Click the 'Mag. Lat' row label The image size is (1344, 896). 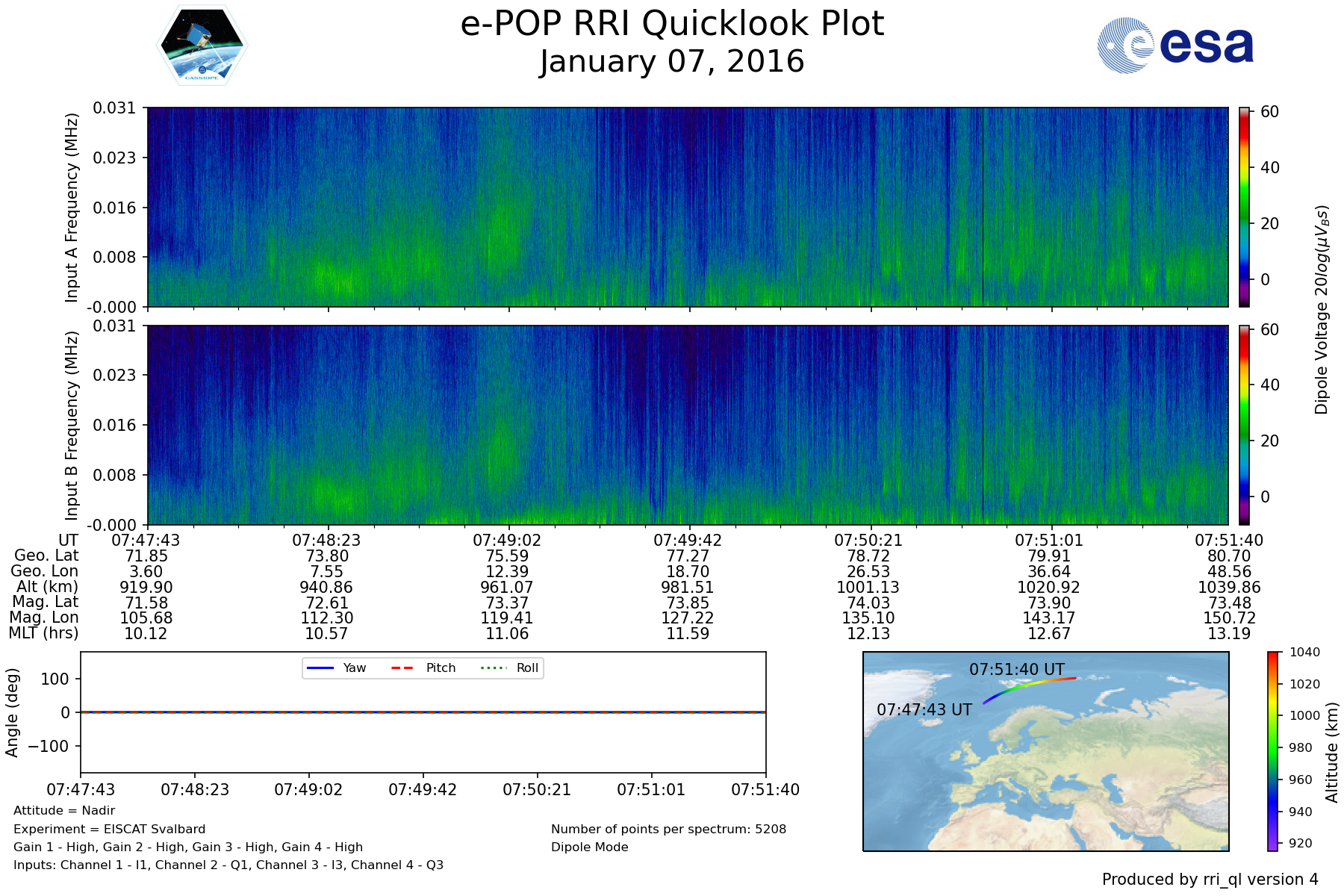coord(46,602)
